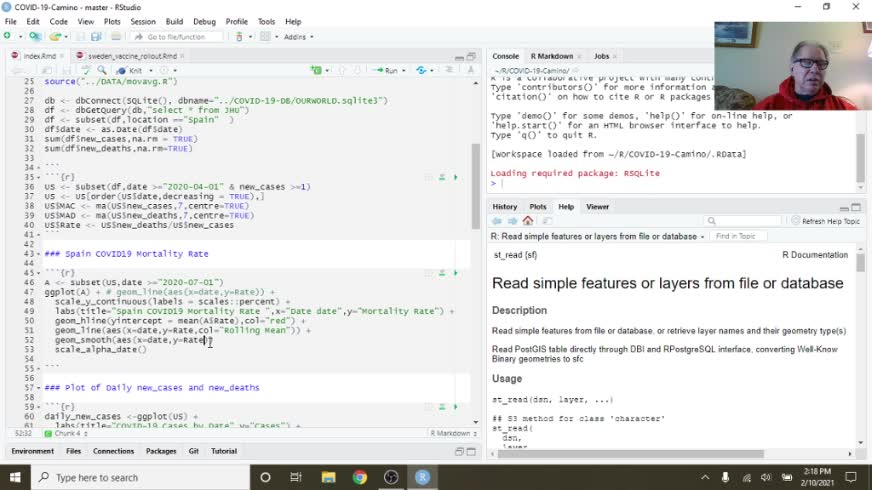Click the Find in Topic field
The image size is (872, 490).
click(x=738, y=236)
